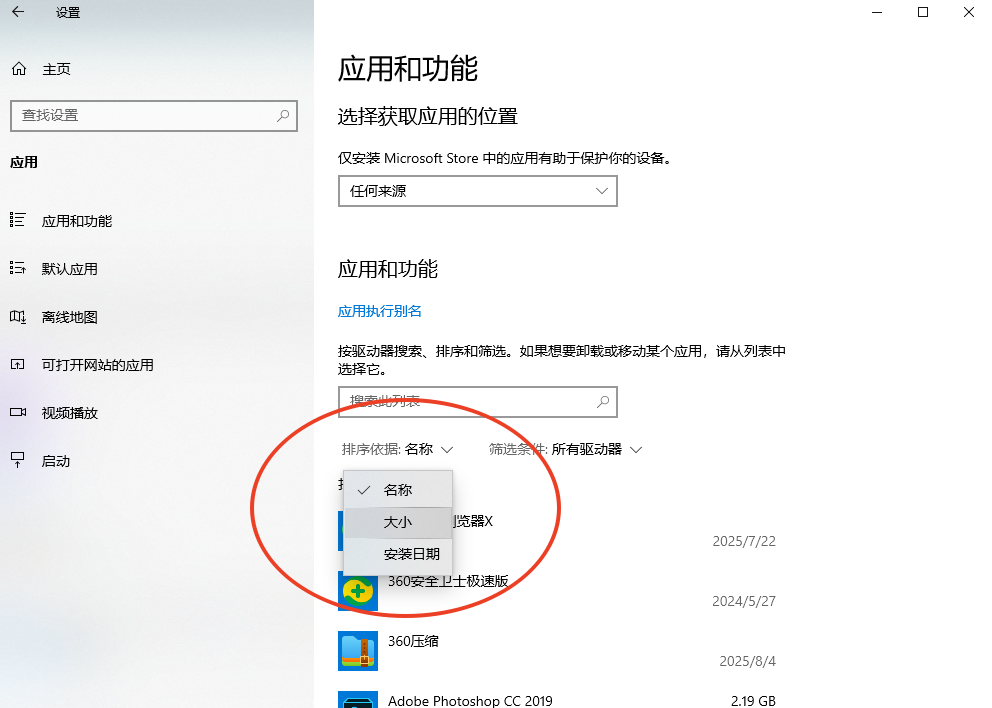Select 大小 in the sort menu
Screen dimensions: 992x708
click(397, 522)
